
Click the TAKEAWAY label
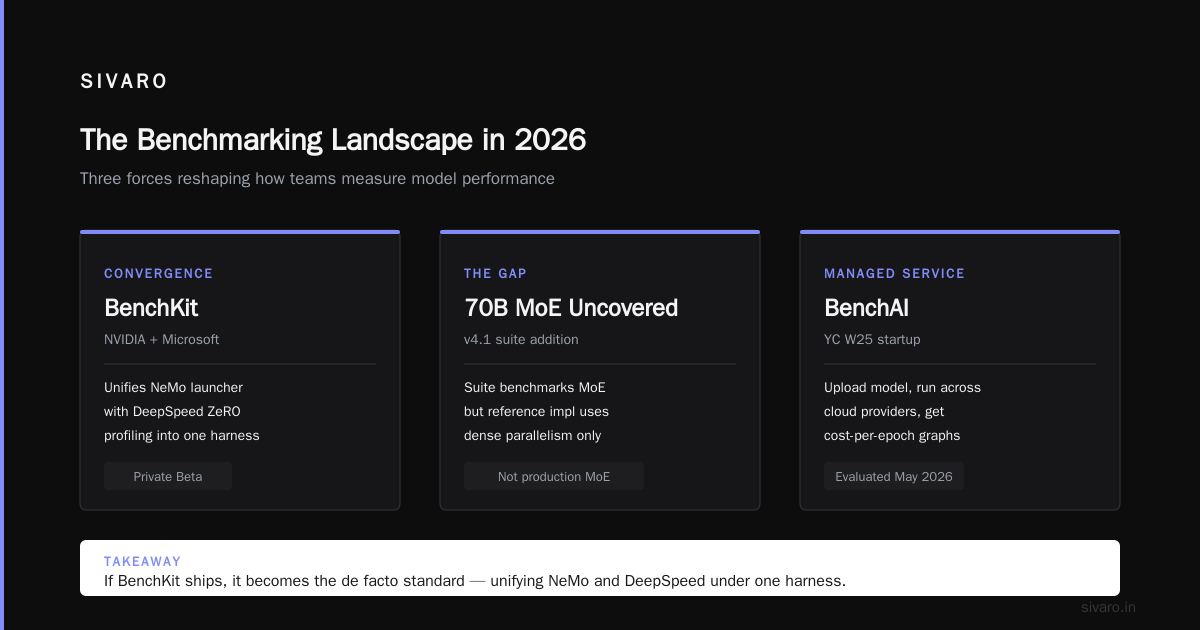point(142,562)
